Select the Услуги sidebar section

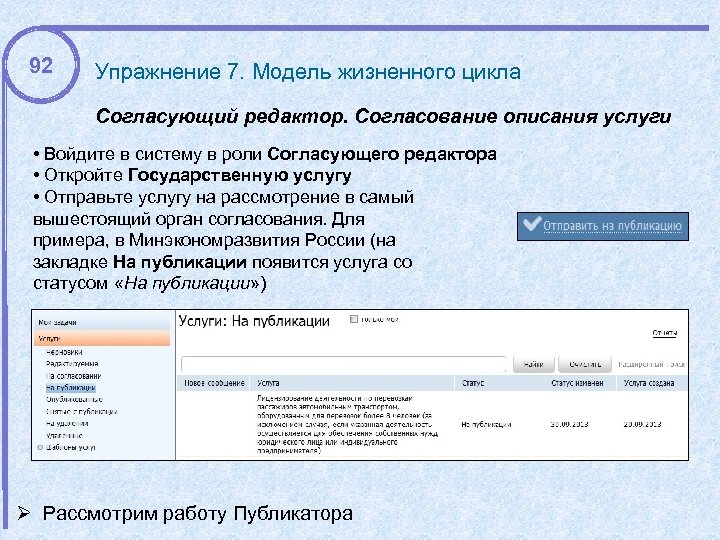coord(103,338)
